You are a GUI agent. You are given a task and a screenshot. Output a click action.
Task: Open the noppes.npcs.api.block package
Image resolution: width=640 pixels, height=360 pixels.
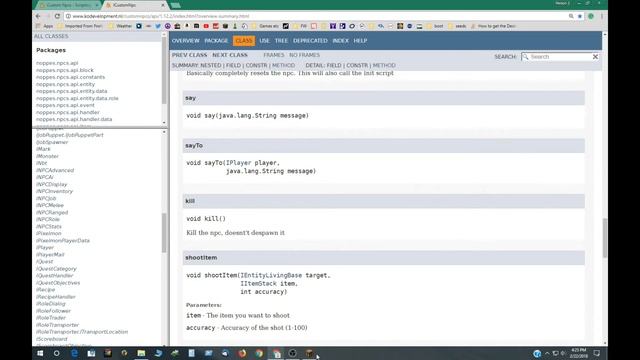(x=64, y=70)
